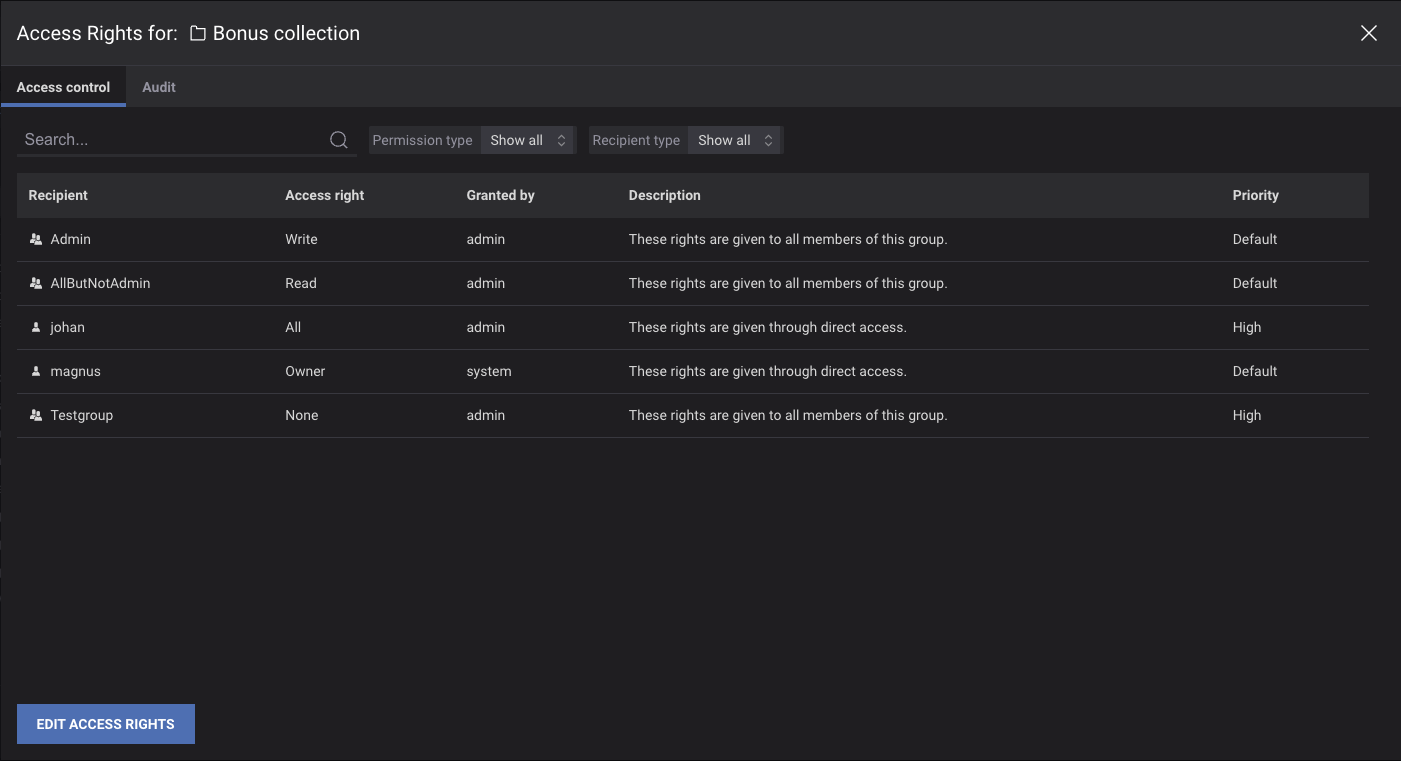Viewport: 1401px width, 761px height.
Task: Click the system granted-by cell
Action: (489, 371)
